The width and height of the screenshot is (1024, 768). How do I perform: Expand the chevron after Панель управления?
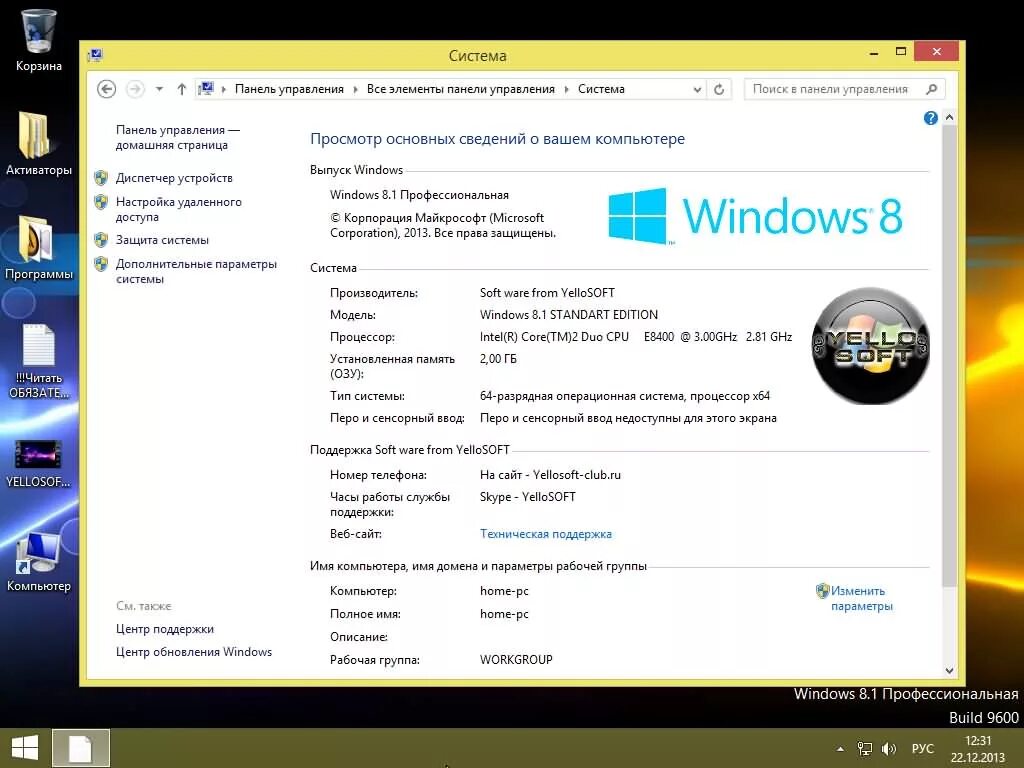pyautogui.click(x=355, y=89)
